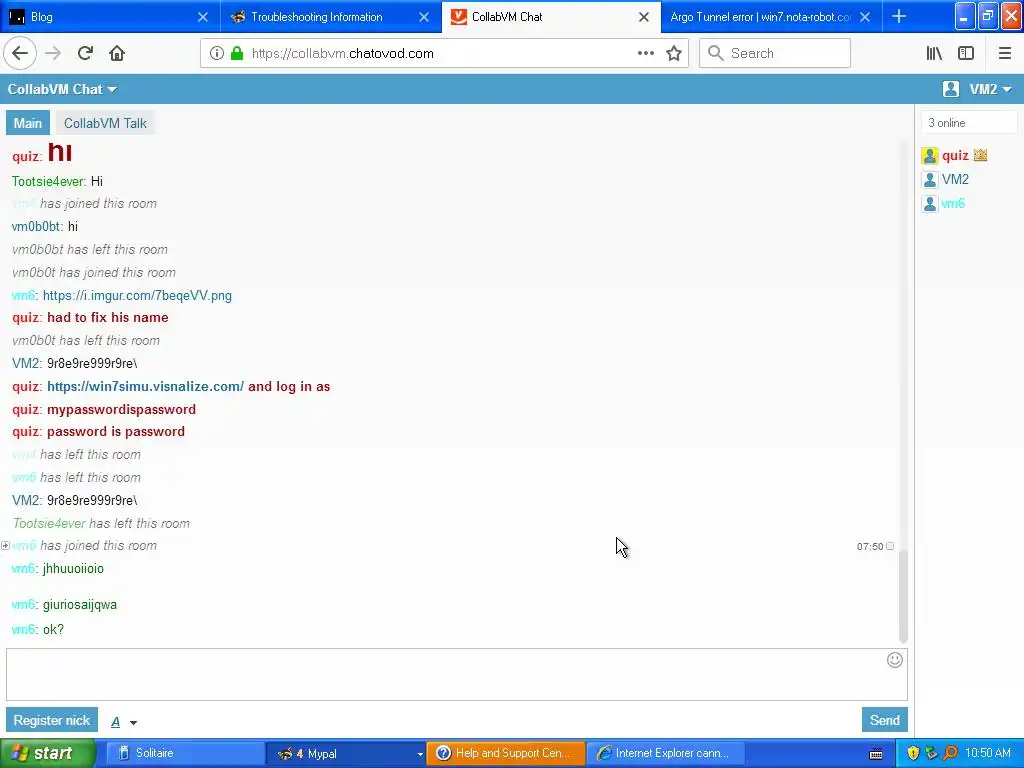Click vm6 username in online list
The width and height of the screenshot is (1024, 768).
(x=953, y=204)
